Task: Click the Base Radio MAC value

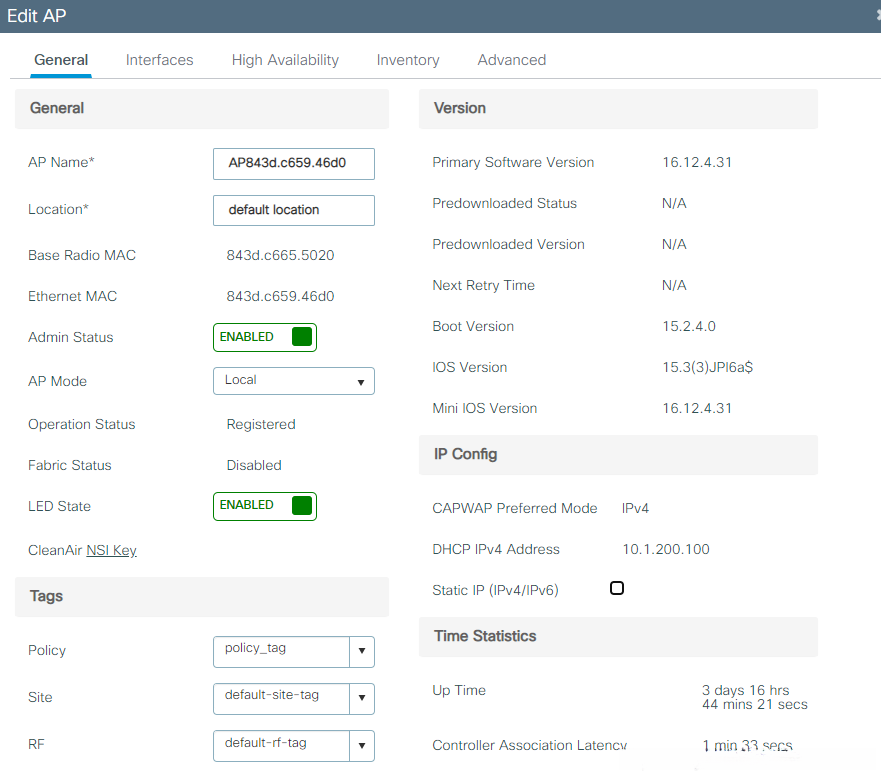Action: click(280, 255)
